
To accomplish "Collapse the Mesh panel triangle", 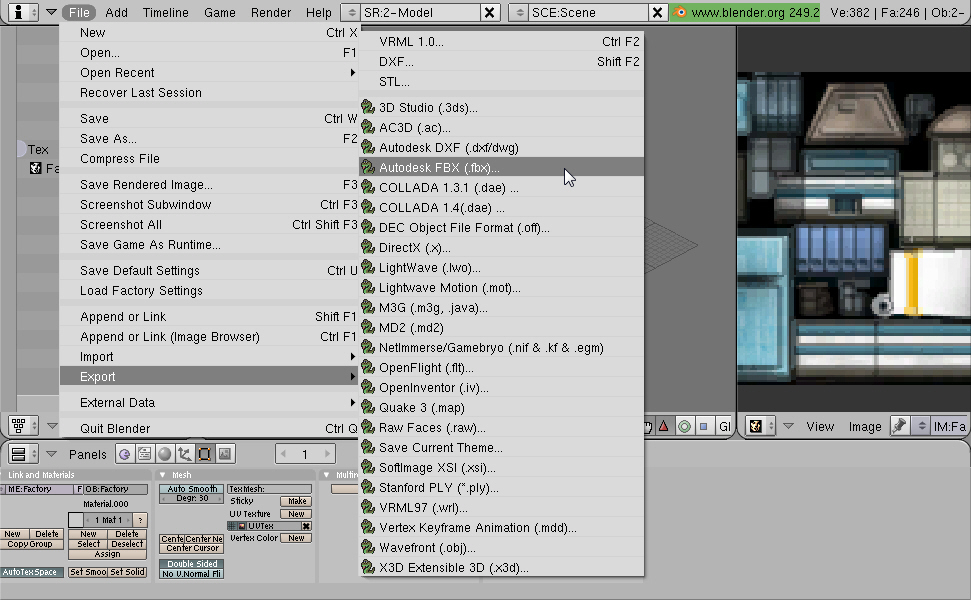I will (x=163, y=475).
